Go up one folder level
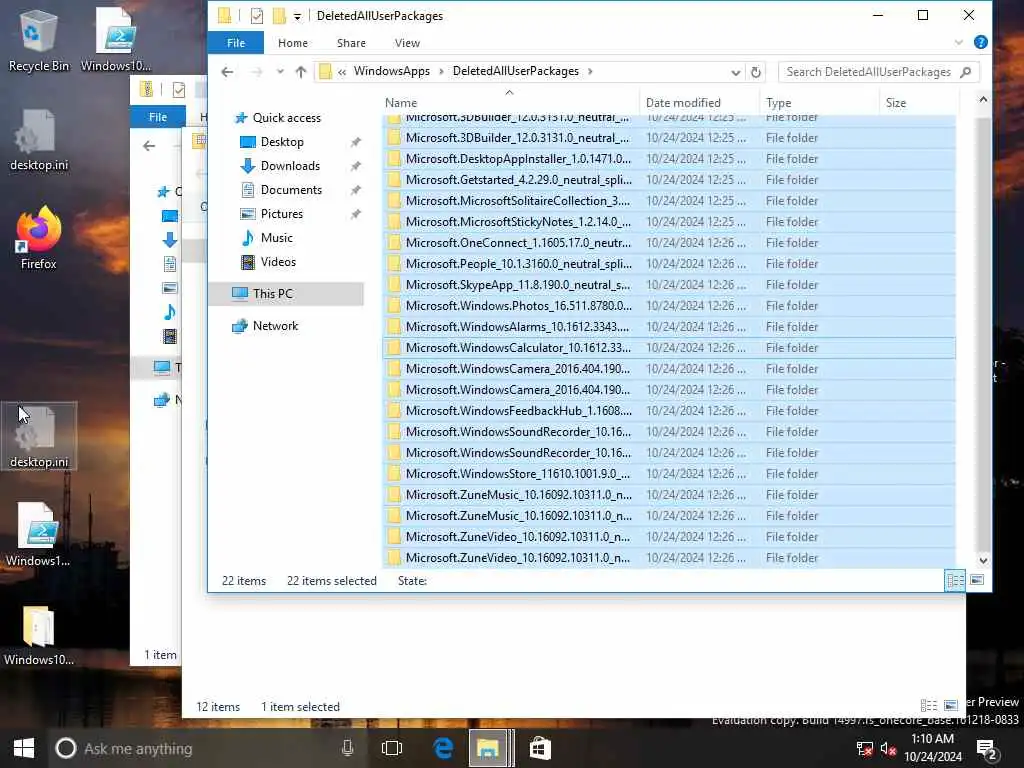1024x768 pixels. coord(300,72)
